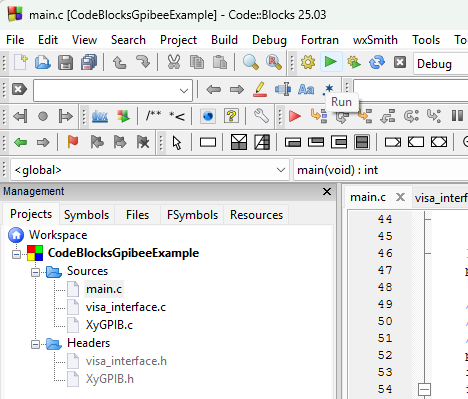Screen dimensions: 468x399
Task: Go to next bookmark flag
Action: [120, 142]
